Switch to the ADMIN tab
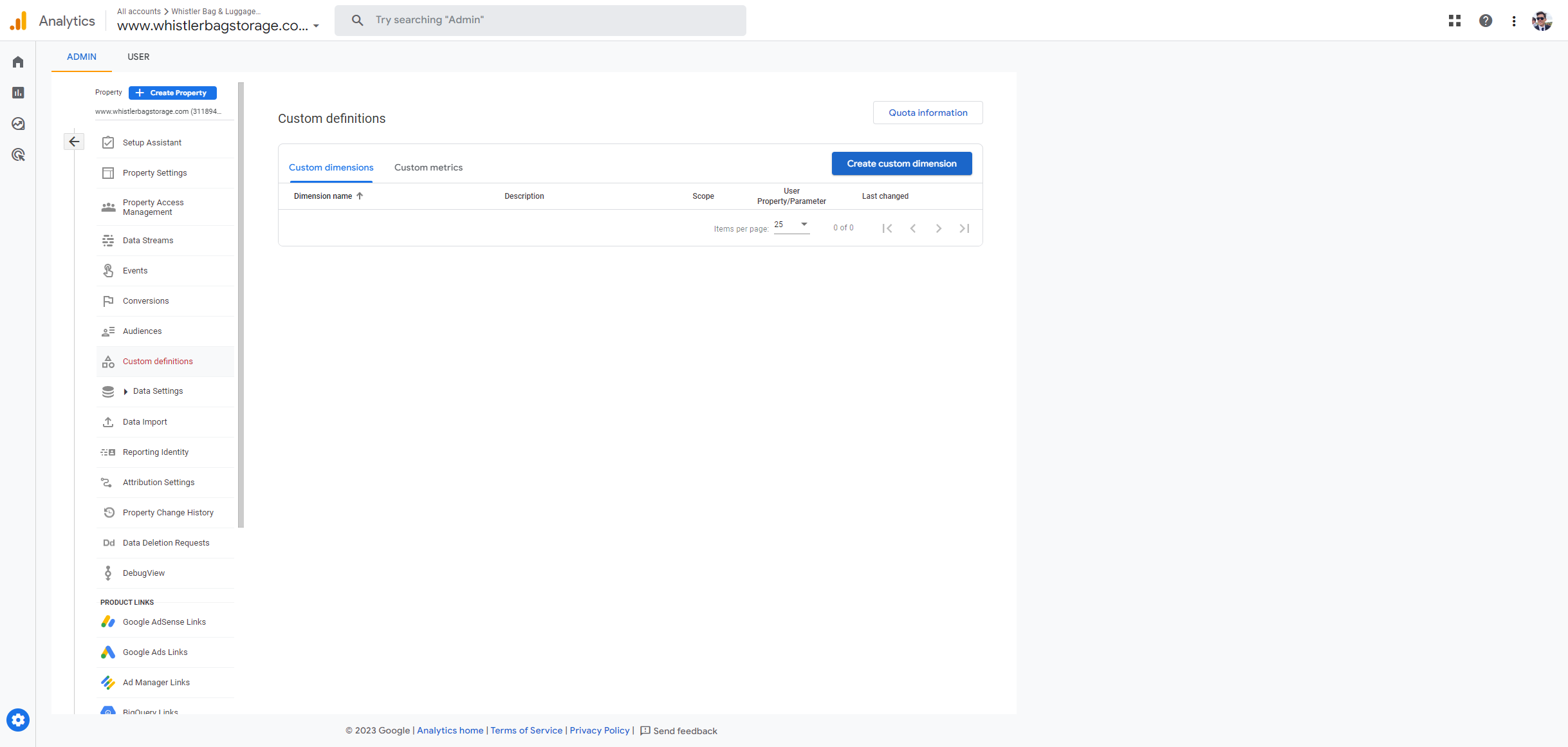Image resolution: width=1568 pixels, height=747 pixels. 82,57
